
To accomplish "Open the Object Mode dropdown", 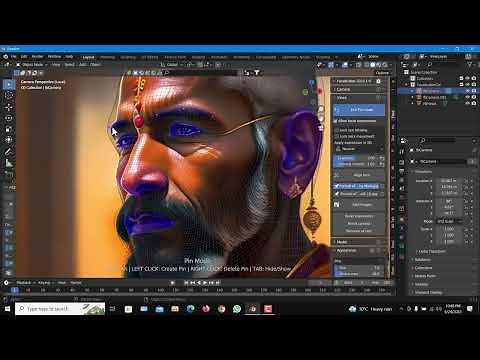I will pyautogui.click(x=32, y=65).
